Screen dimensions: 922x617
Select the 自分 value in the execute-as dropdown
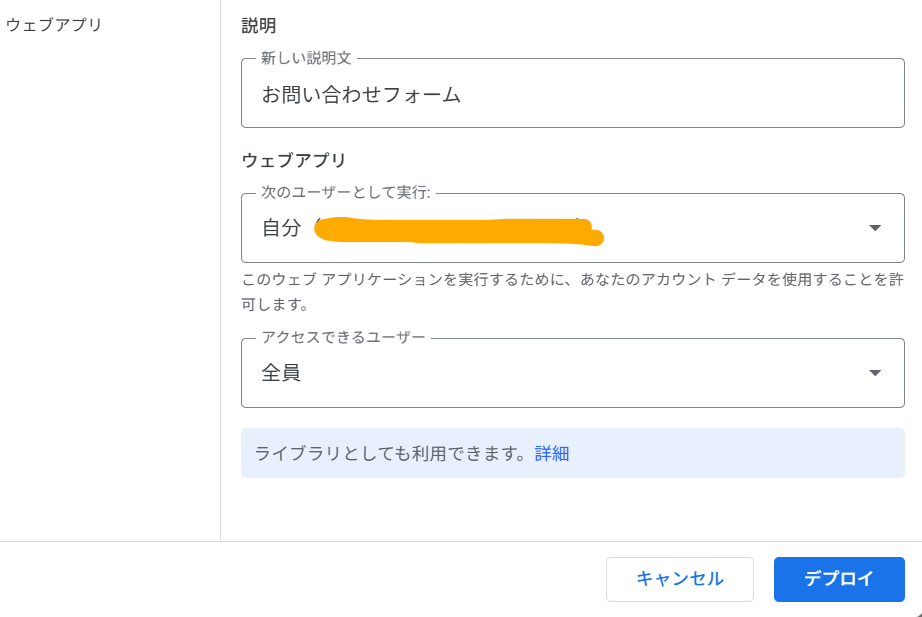click(281, 228)
